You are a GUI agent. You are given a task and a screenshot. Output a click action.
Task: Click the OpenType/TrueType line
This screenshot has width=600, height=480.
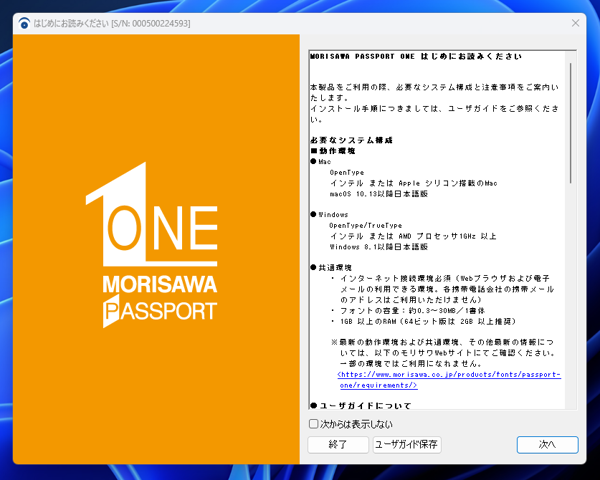point(365,225)
